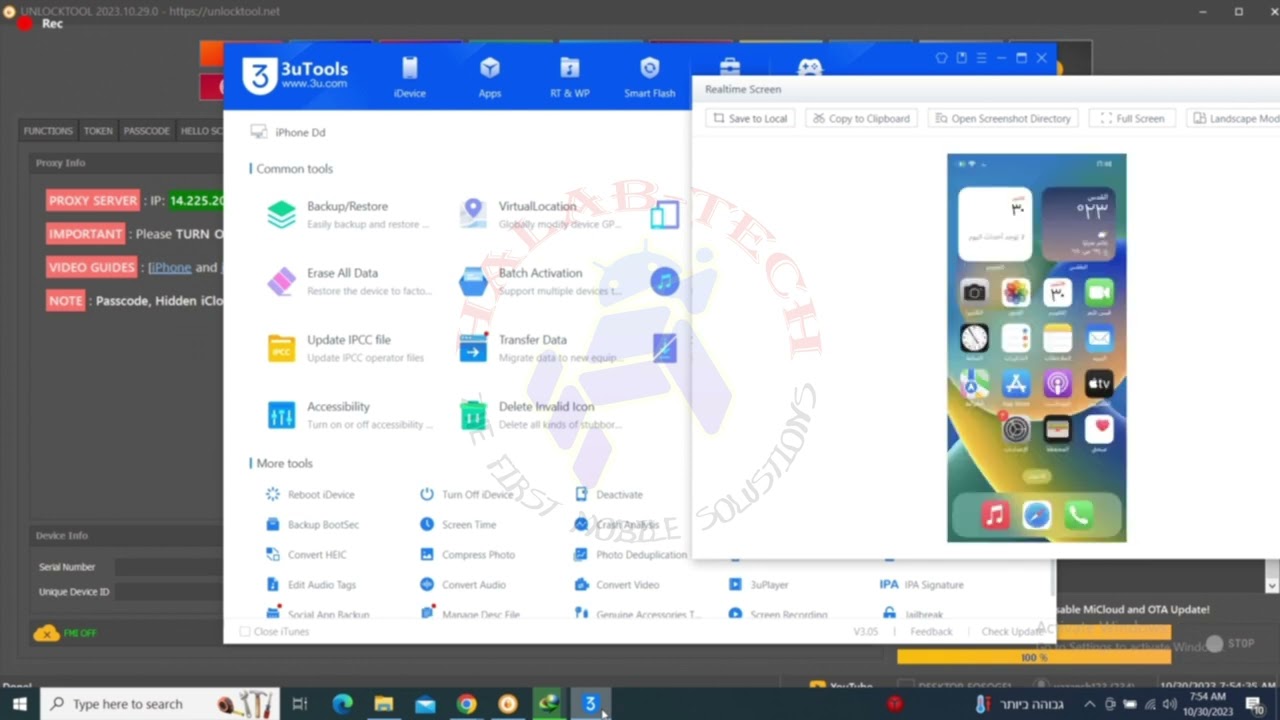This screenshot has width=1280, height=720.
Task: Launch Convert Video
Action: click(617, 584)
